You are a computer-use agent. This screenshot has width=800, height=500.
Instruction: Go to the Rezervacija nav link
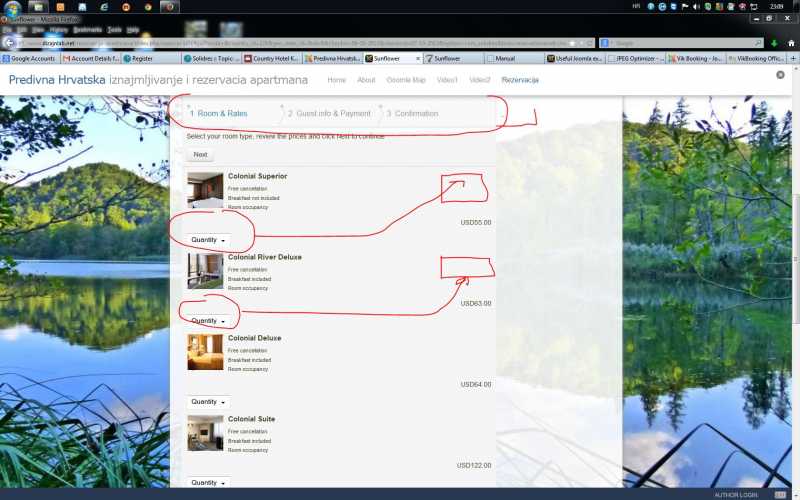pos(520,80)
